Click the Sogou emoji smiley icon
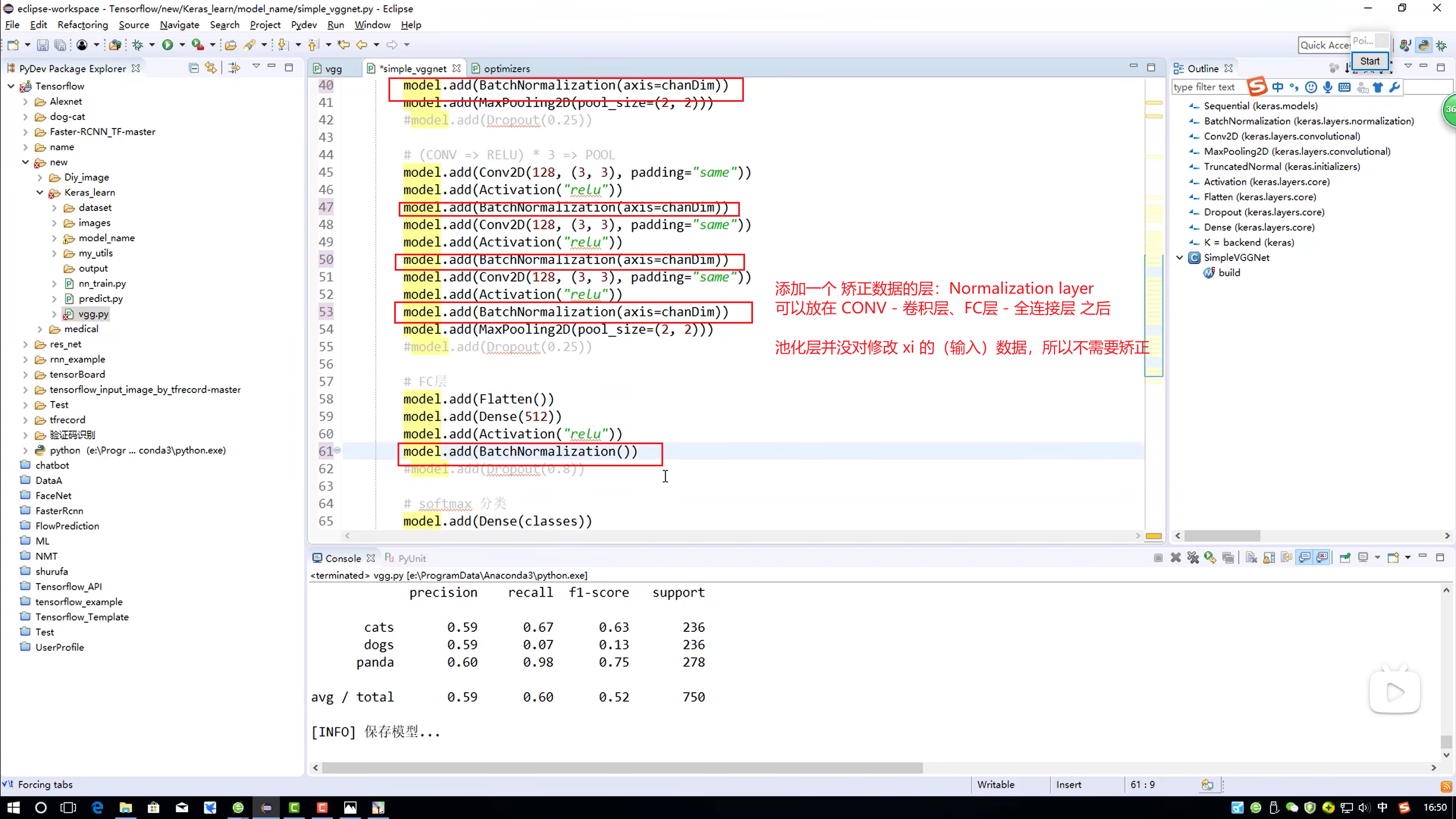 pyautogui.click(x=1311, y=87)
